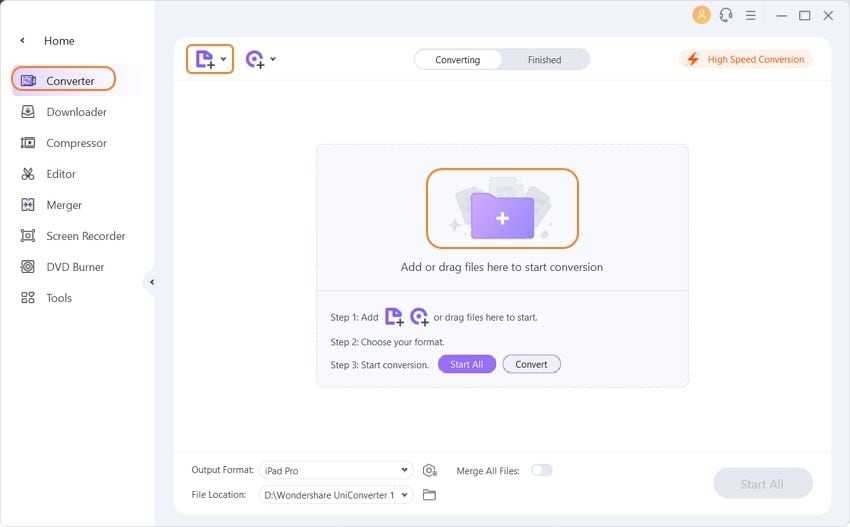
Task: Open the support headset icon
Action: [726, 15]
